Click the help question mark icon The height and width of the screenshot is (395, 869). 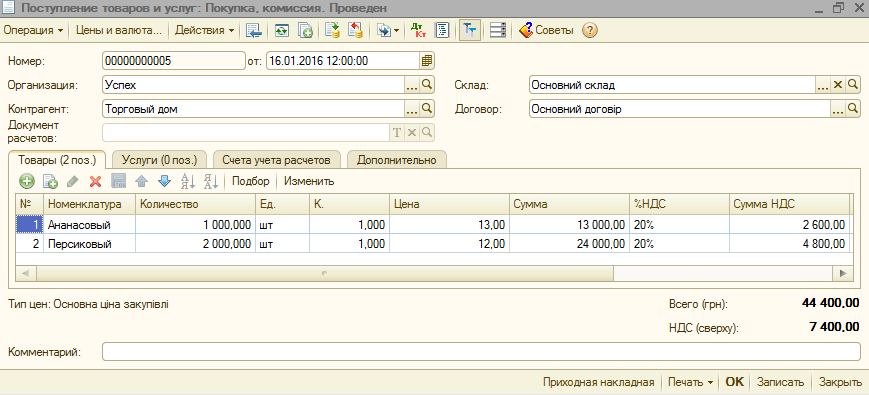[x=590, y=30]
